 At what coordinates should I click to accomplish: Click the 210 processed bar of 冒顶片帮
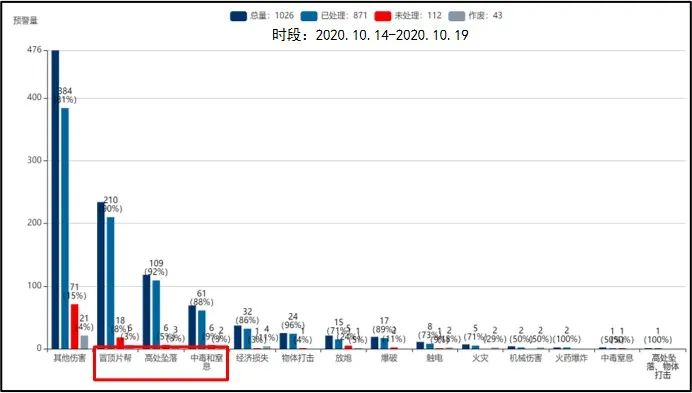[x=110, y=283]
